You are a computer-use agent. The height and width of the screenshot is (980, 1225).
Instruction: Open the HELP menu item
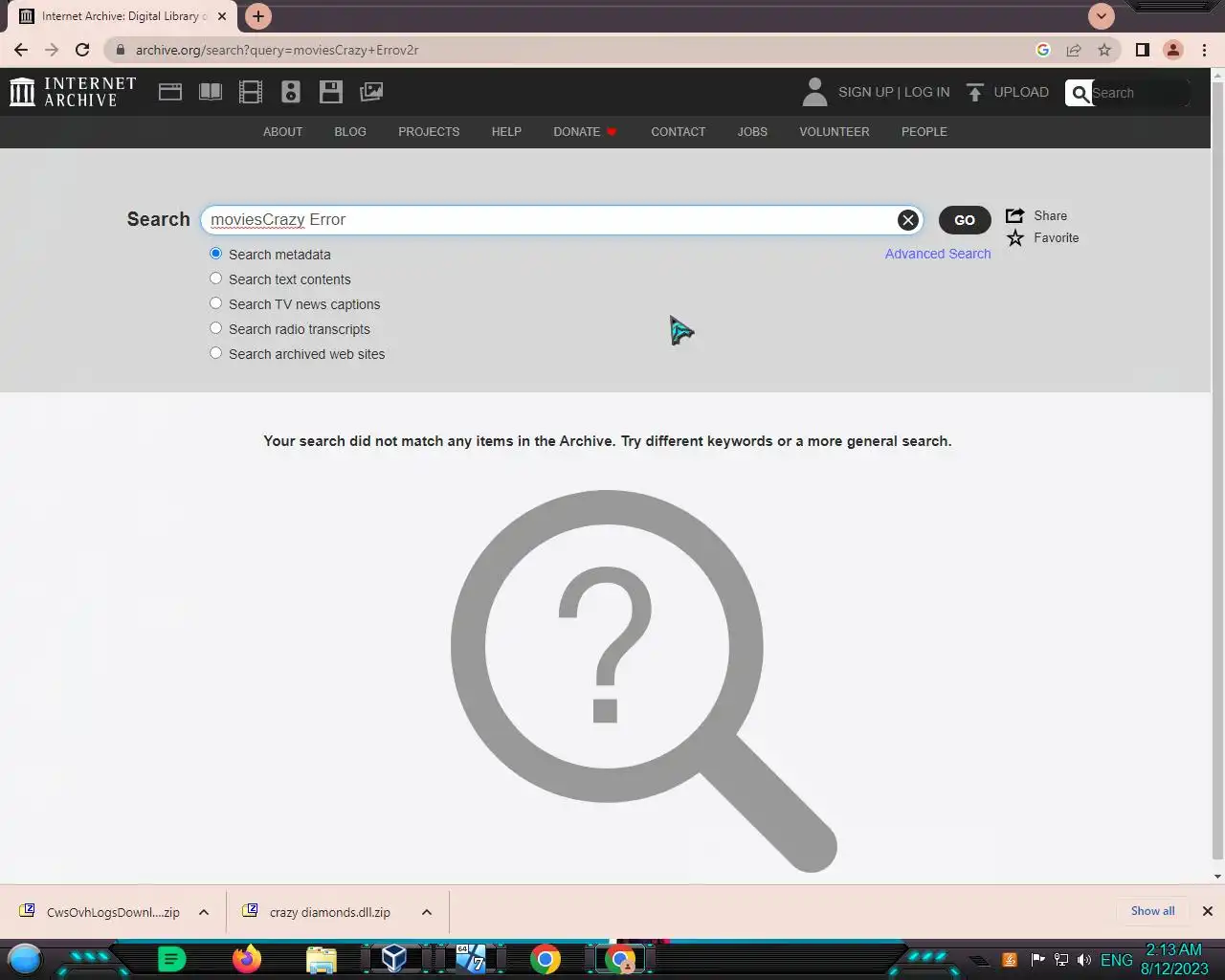coord(506,132)
